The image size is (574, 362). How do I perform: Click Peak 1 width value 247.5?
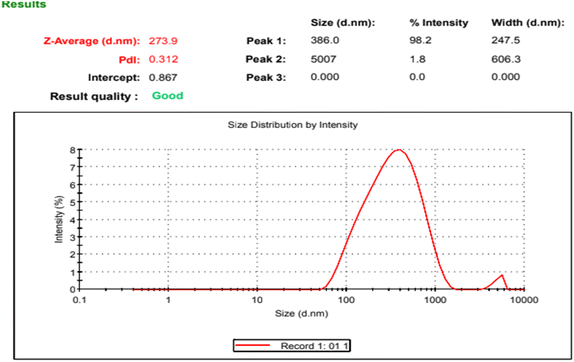click(506, 40)
